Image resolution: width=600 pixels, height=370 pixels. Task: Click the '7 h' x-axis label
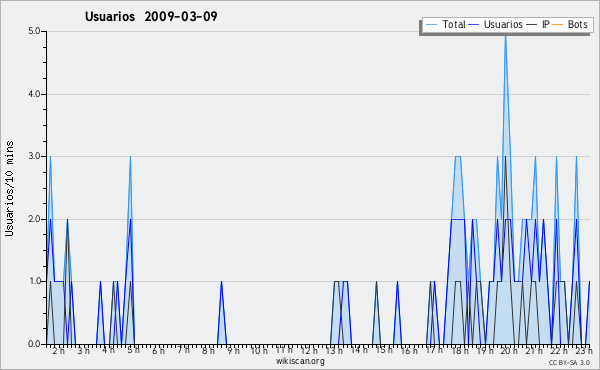pos(183,350)
